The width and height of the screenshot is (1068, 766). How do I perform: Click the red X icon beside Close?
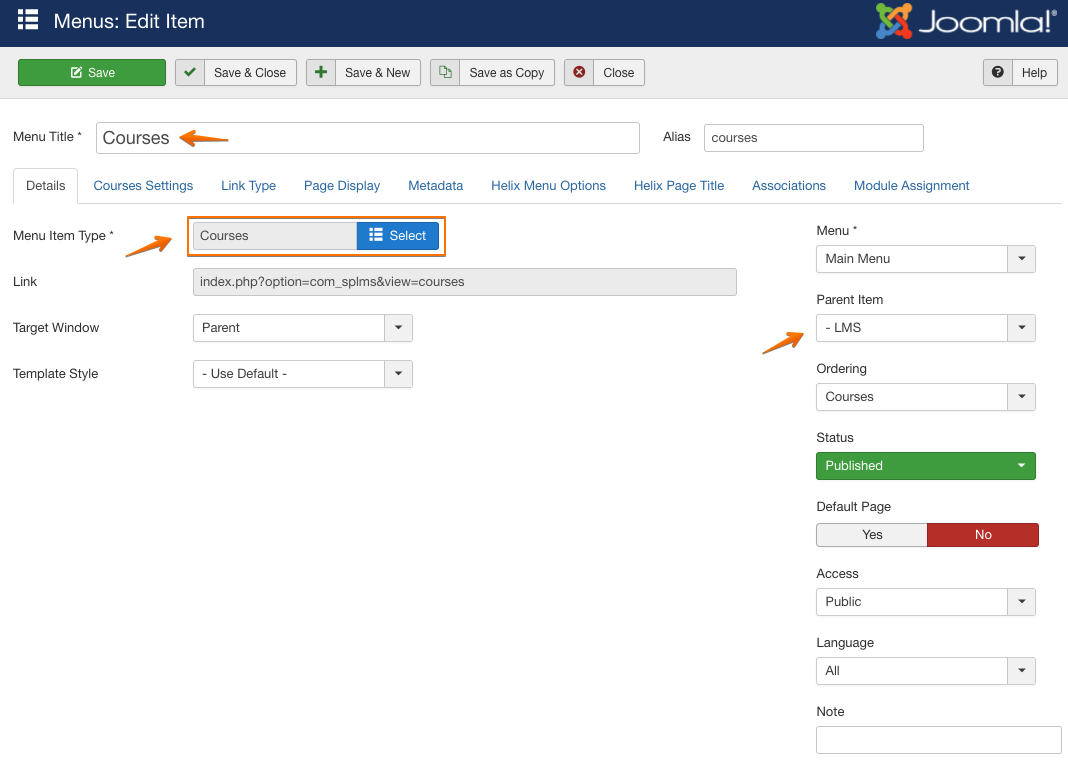point(579,72)
